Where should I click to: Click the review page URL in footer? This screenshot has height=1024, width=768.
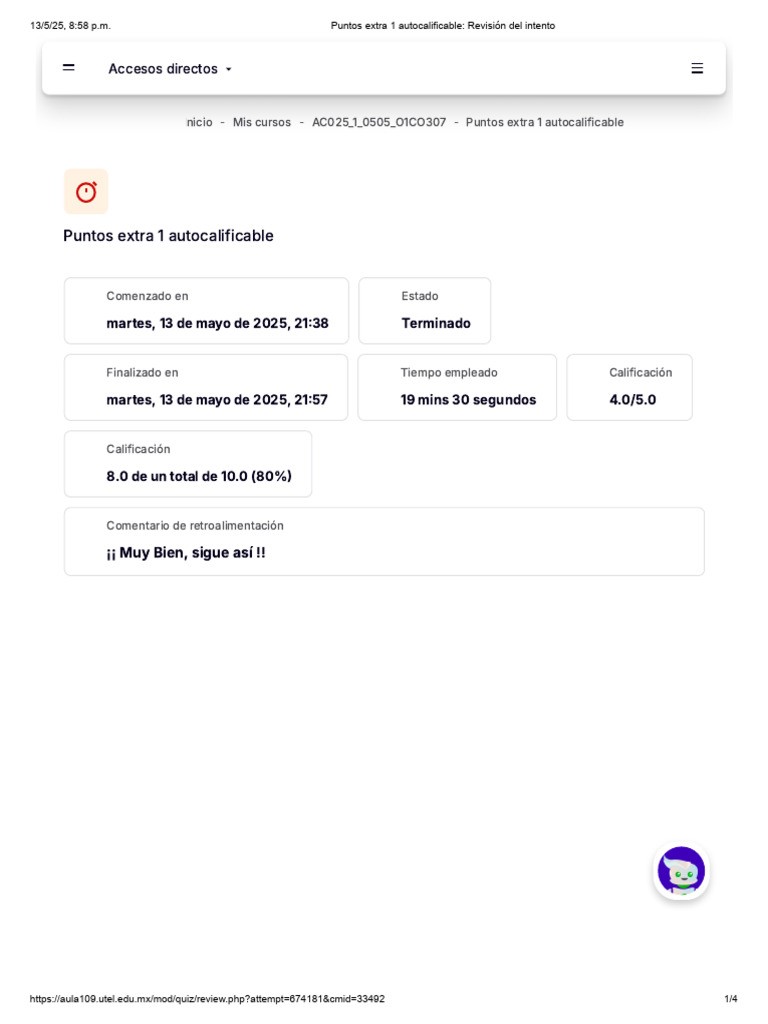point(207,999)
